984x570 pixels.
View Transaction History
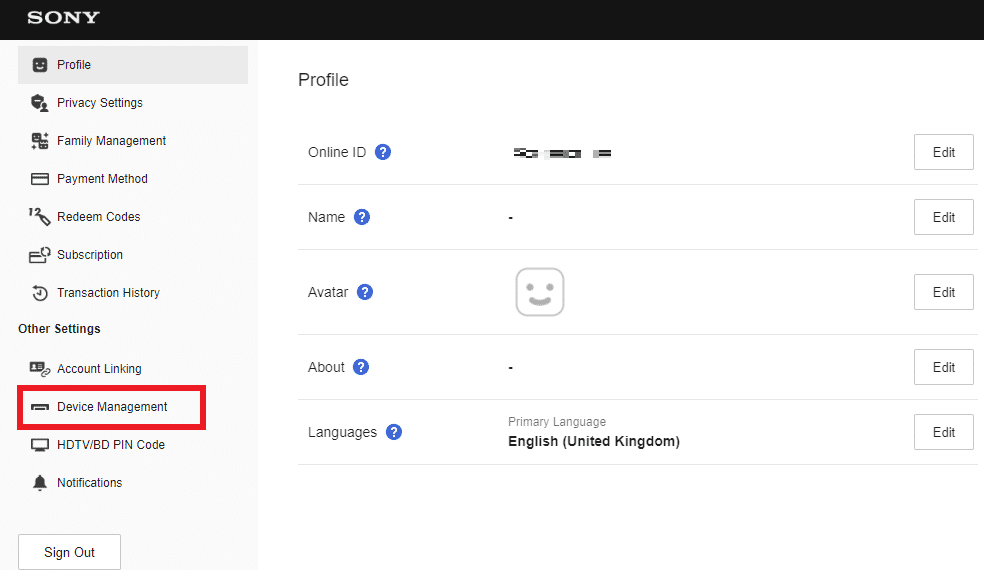pos(108,293)
